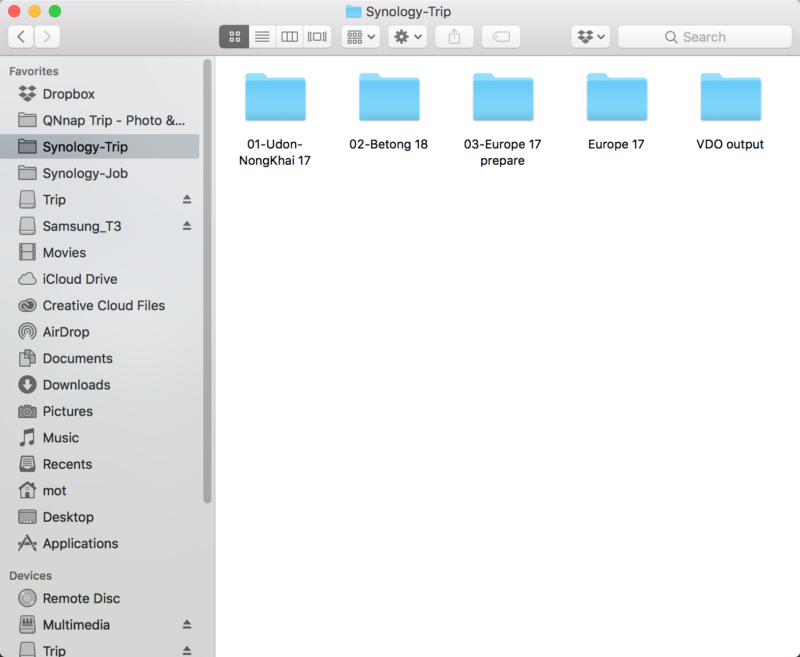Click the Dropbox icon in the sidebar
The height and width of the screenshot is (657, 800).
coord(27,94)
